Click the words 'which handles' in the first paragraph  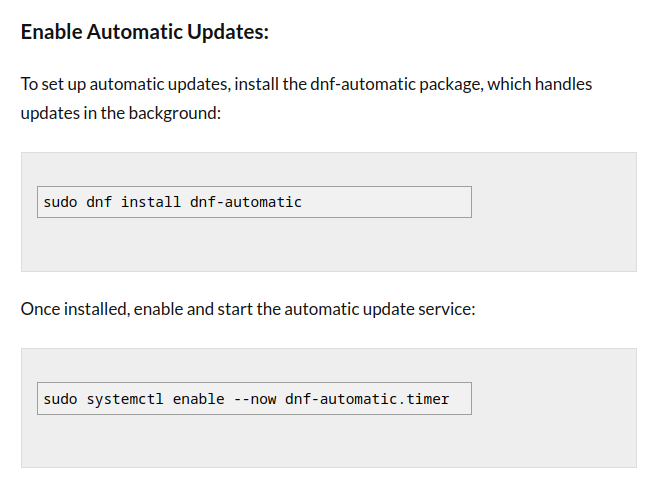tap(540, 84)
